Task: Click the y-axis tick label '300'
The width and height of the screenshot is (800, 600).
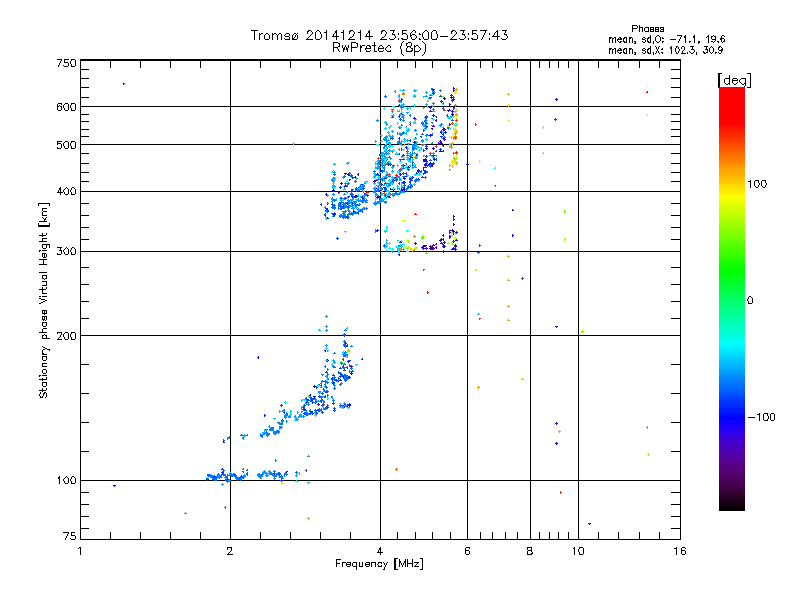Action: click(x=66, y=251)
